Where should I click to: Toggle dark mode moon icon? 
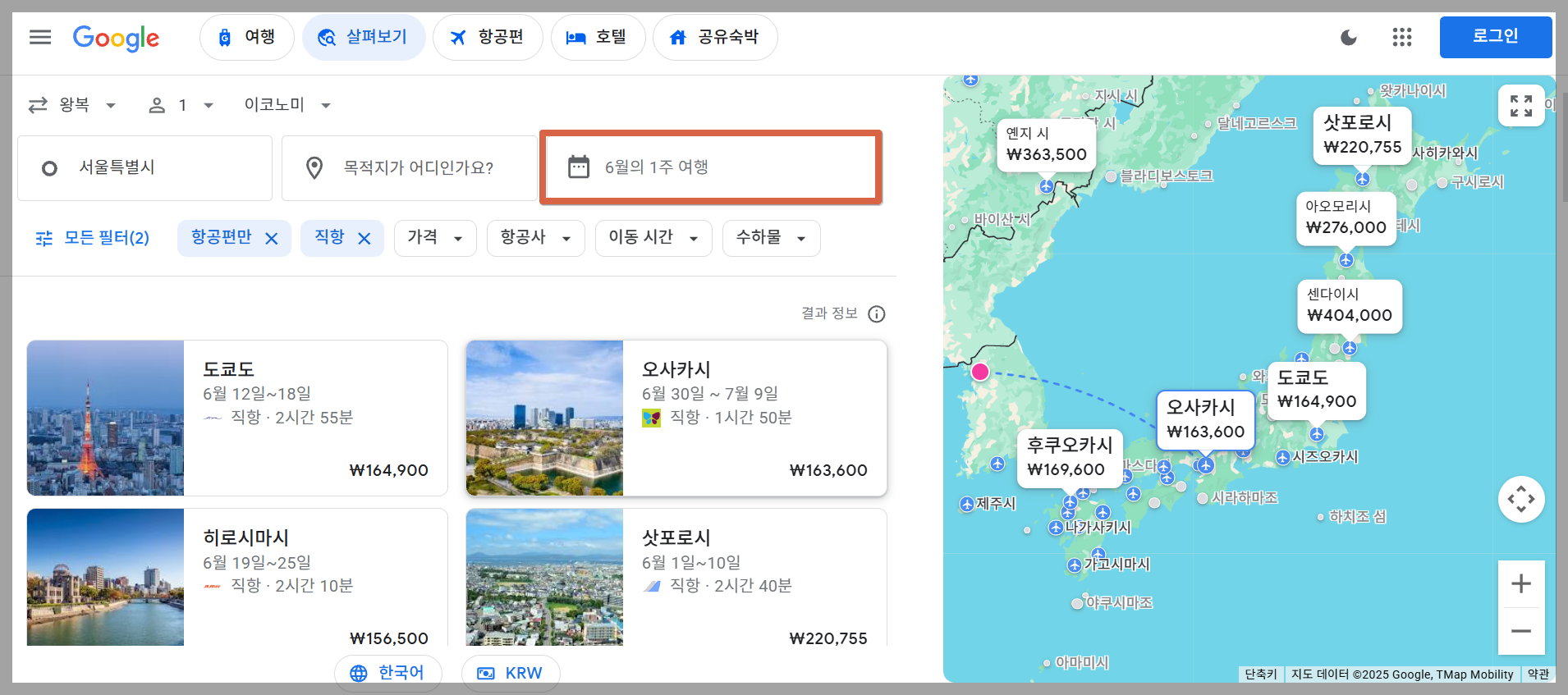[1348, 37]
